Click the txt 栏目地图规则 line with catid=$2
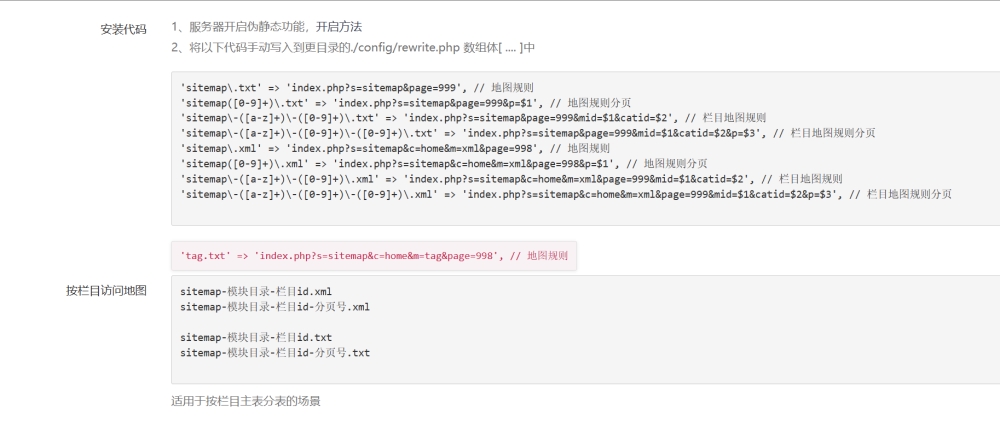 tap(473, 118)
